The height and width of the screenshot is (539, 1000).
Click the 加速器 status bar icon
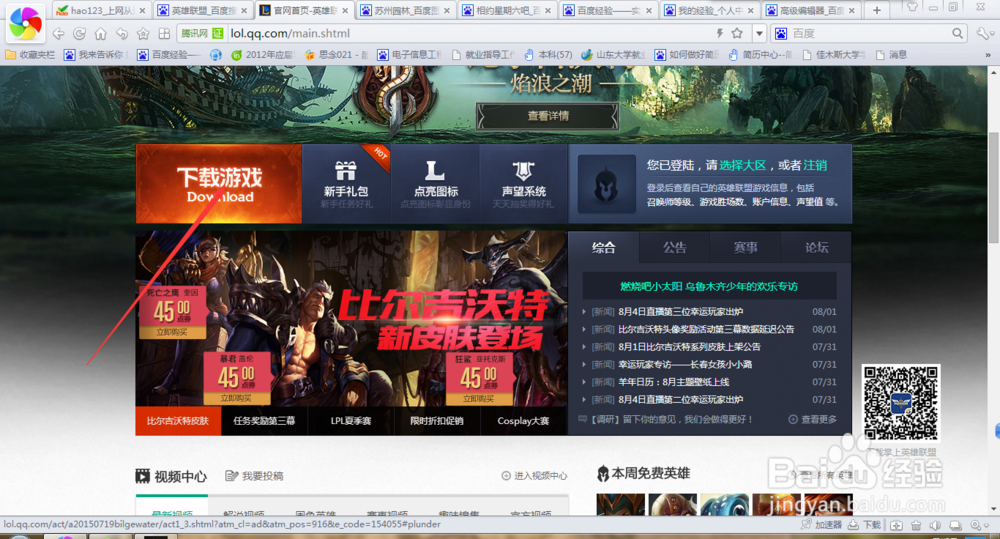tap(821, 525)
